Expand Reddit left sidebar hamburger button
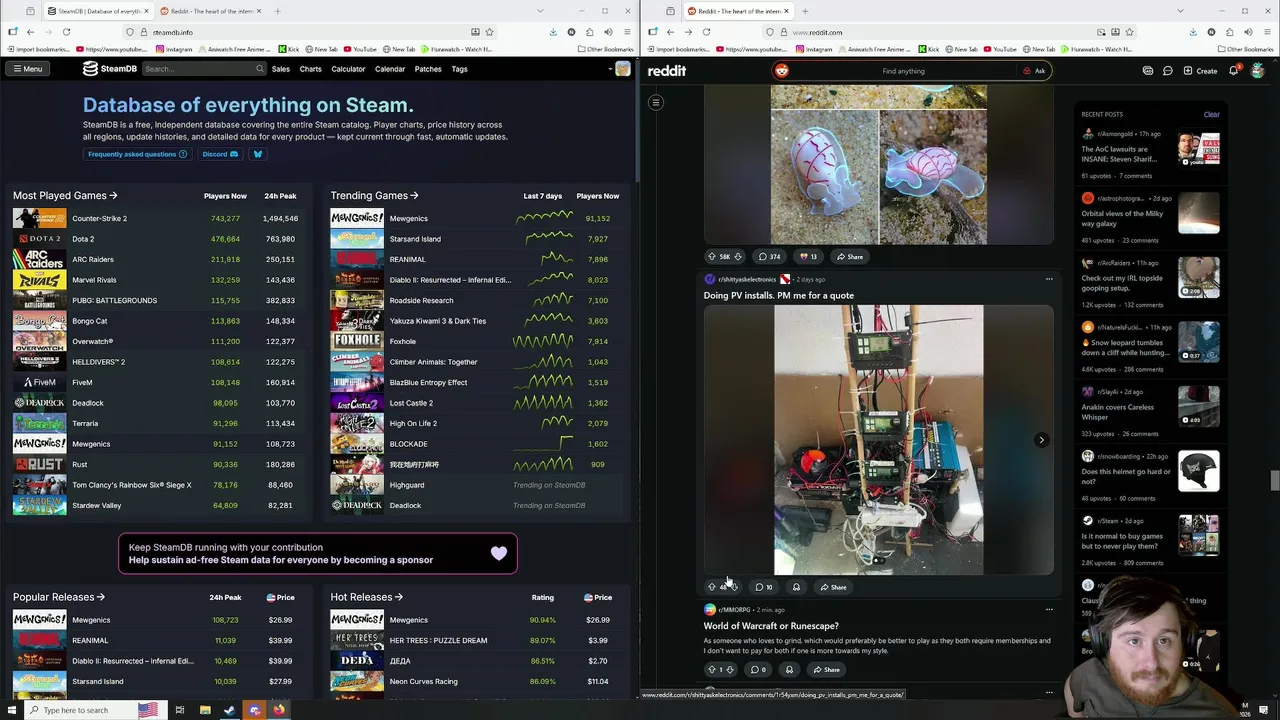The width and height of the screenshot is (1280, 720). pos(656,102)
